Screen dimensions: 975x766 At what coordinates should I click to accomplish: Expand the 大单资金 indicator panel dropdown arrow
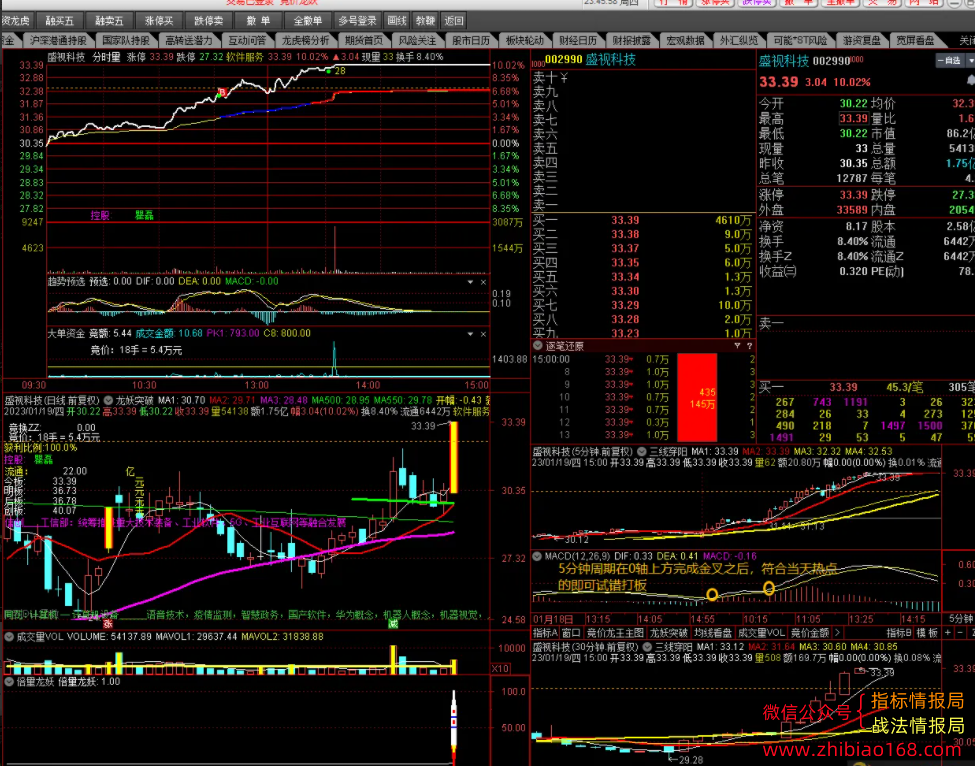[471, 334]
